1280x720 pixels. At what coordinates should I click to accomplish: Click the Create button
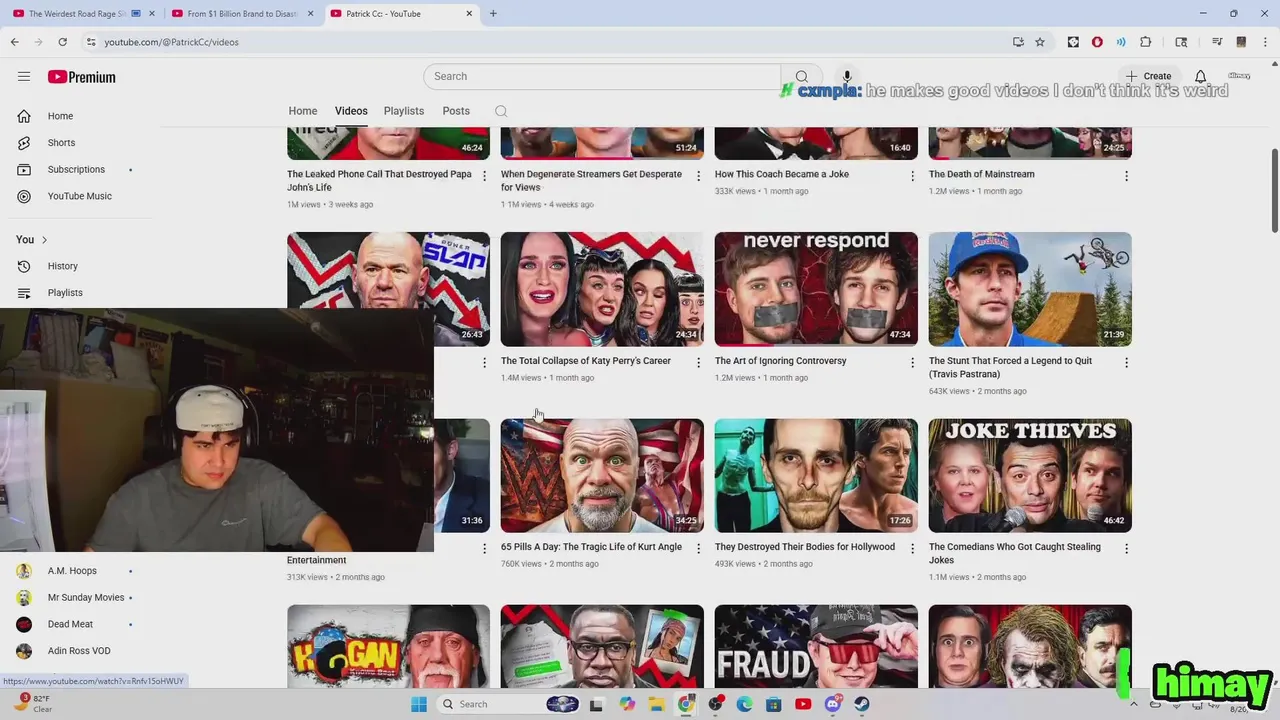[1148, 76]
